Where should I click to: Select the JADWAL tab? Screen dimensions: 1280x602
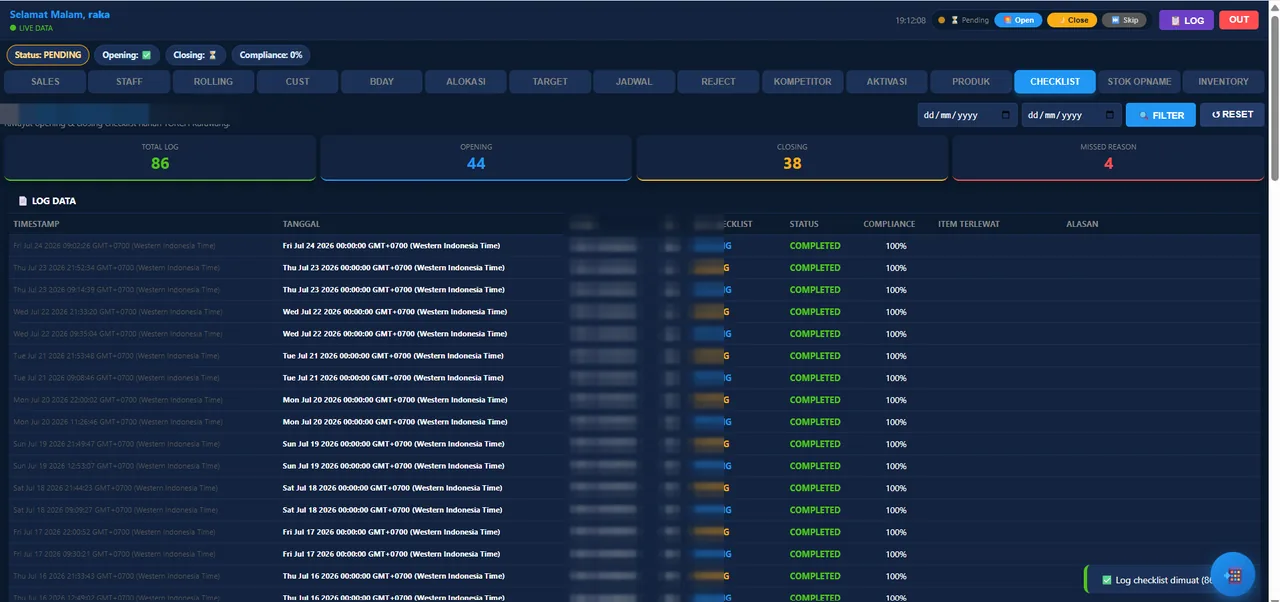[x=634, y=82]
